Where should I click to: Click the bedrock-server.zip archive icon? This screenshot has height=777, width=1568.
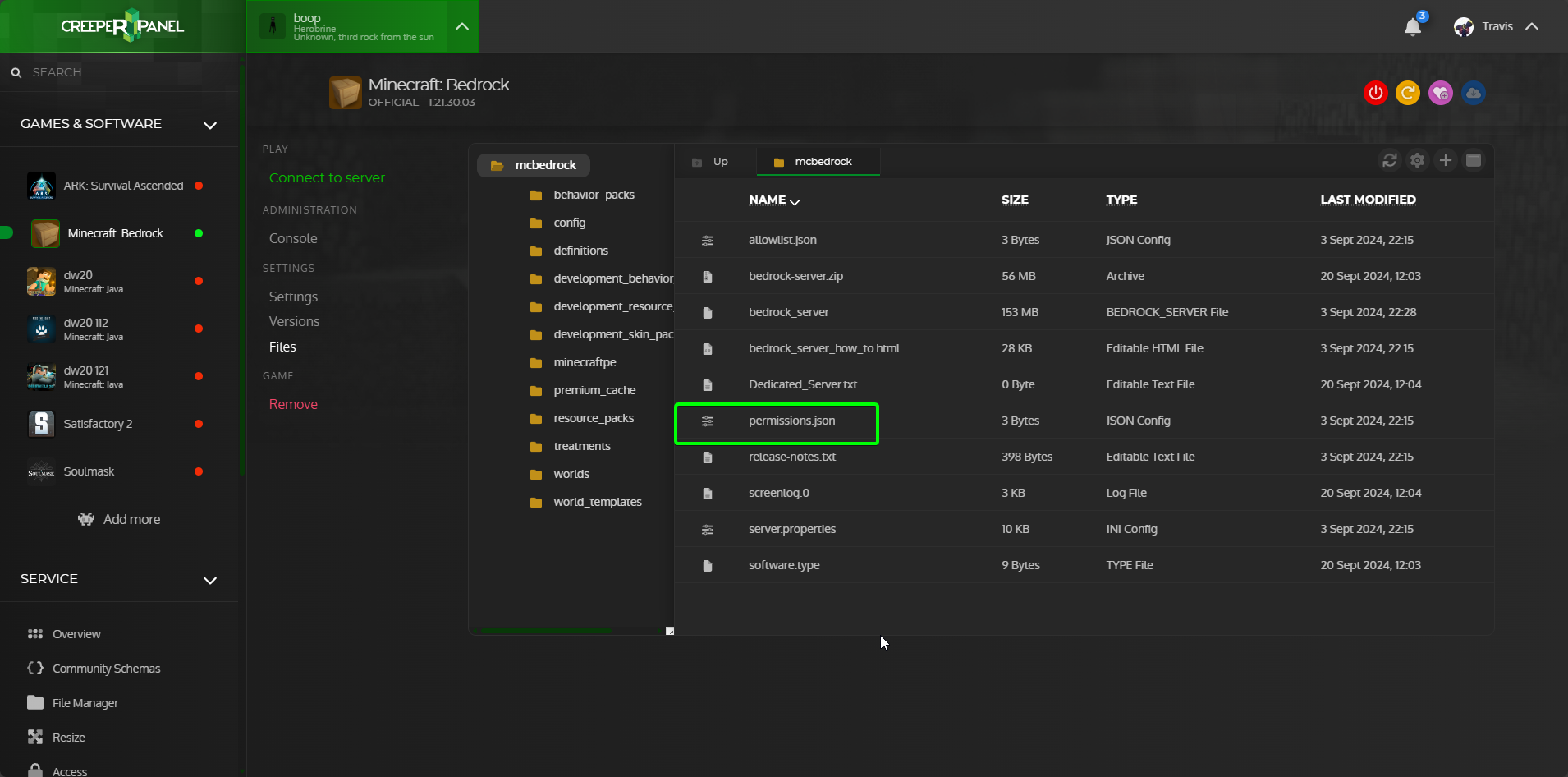708,277
